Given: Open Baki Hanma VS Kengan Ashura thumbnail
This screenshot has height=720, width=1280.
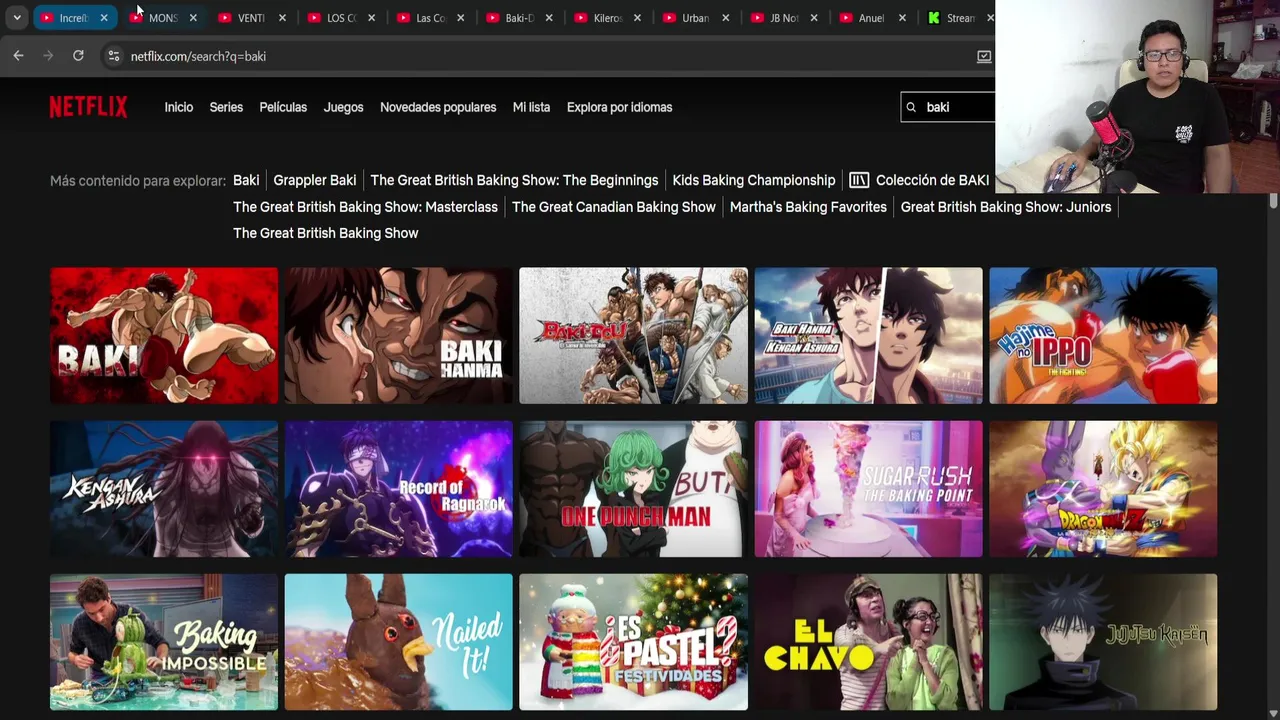Looking at the screenshot, I should click(x=868, y=335).
